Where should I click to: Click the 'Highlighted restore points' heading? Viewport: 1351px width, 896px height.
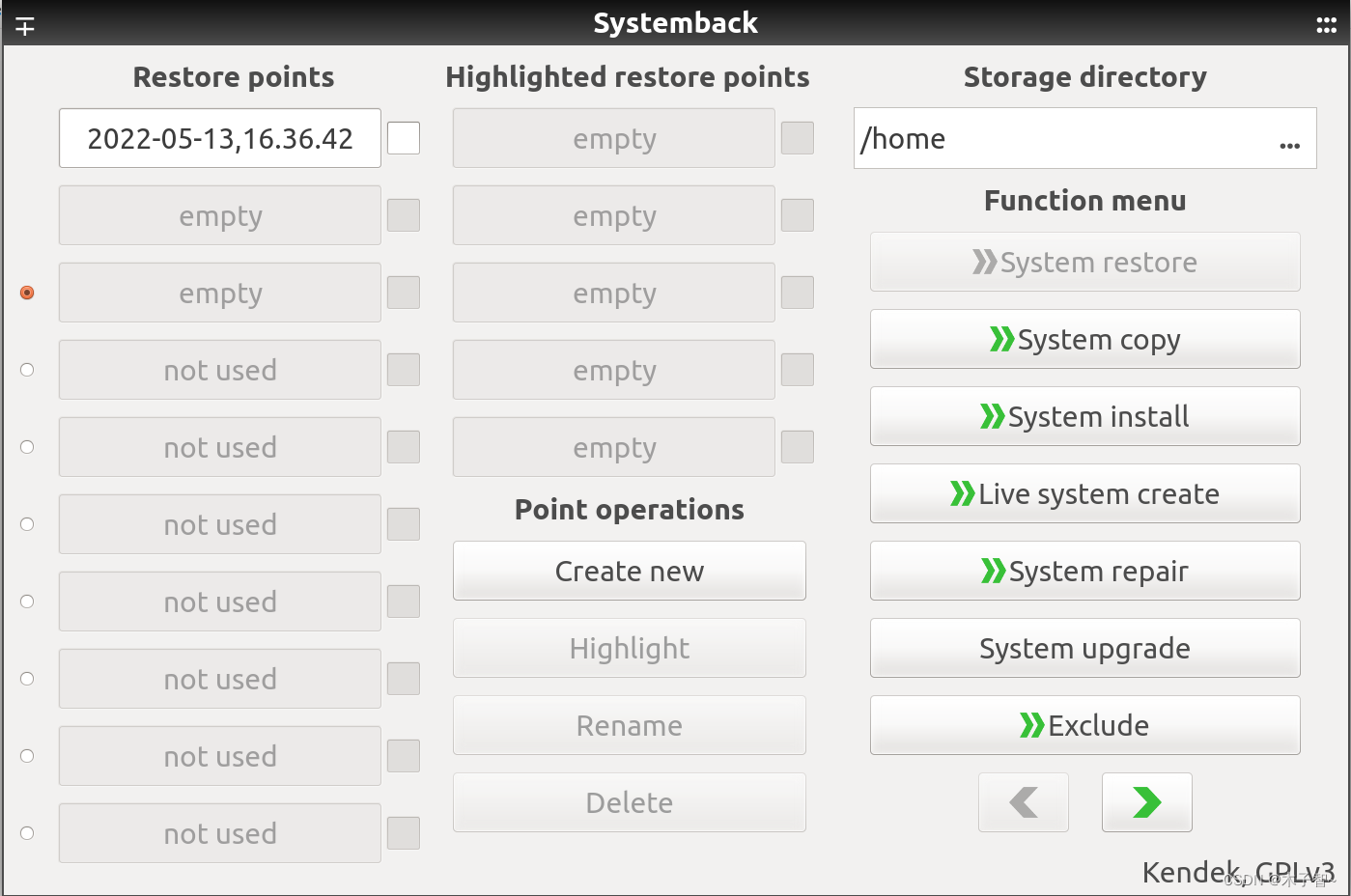628,76
